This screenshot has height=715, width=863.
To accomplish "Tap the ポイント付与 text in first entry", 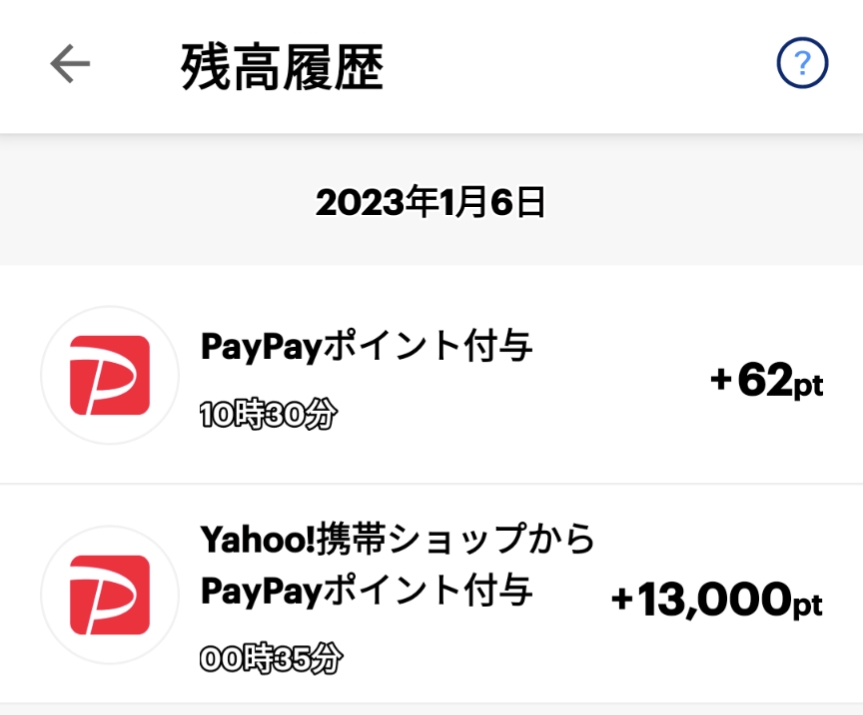I will click(425, 347).
